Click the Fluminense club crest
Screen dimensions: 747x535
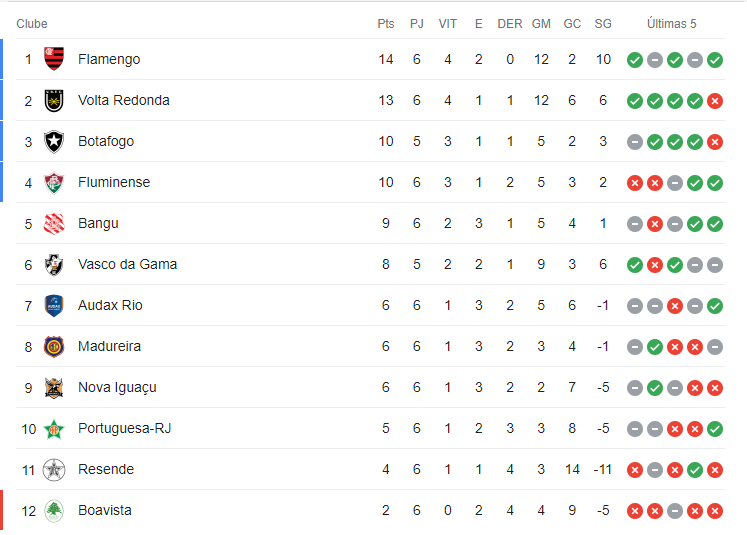(54, 182)
